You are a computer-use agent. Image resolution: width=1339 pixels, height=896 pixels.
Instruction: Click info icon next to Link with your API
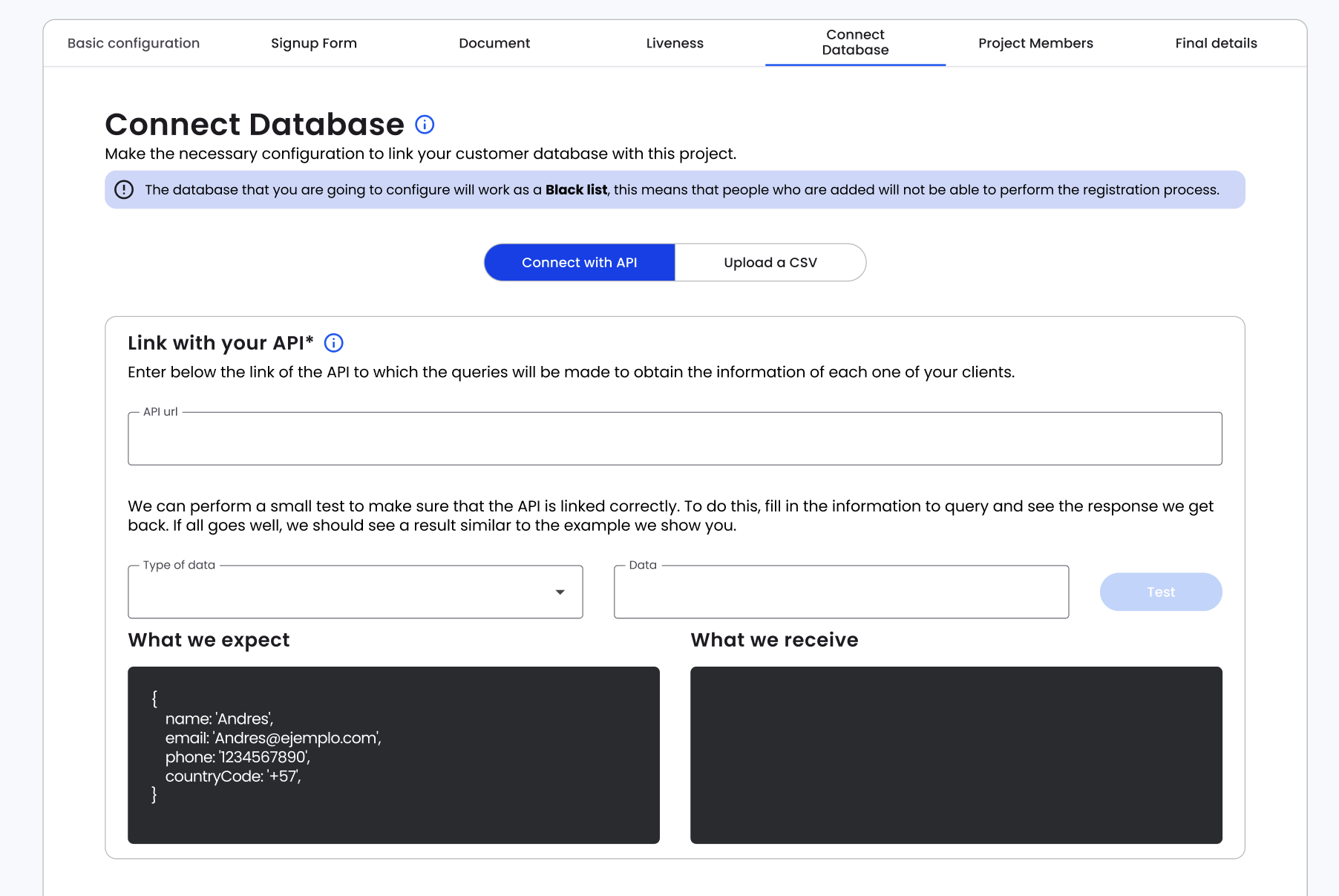[x=334, y=343]
